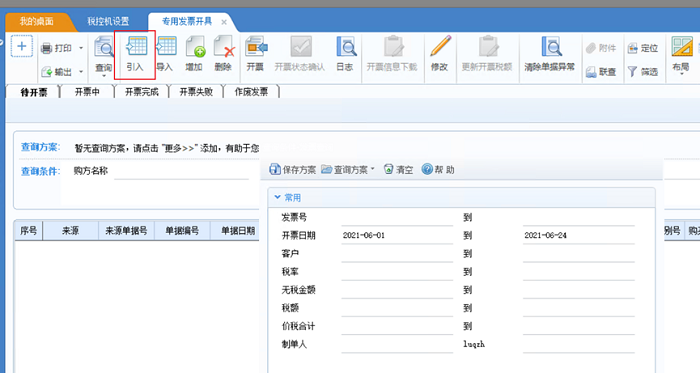Screen dimensions: 700x373
Task: Click the 修改 pencil edit icon
Action: coord(440,46)
